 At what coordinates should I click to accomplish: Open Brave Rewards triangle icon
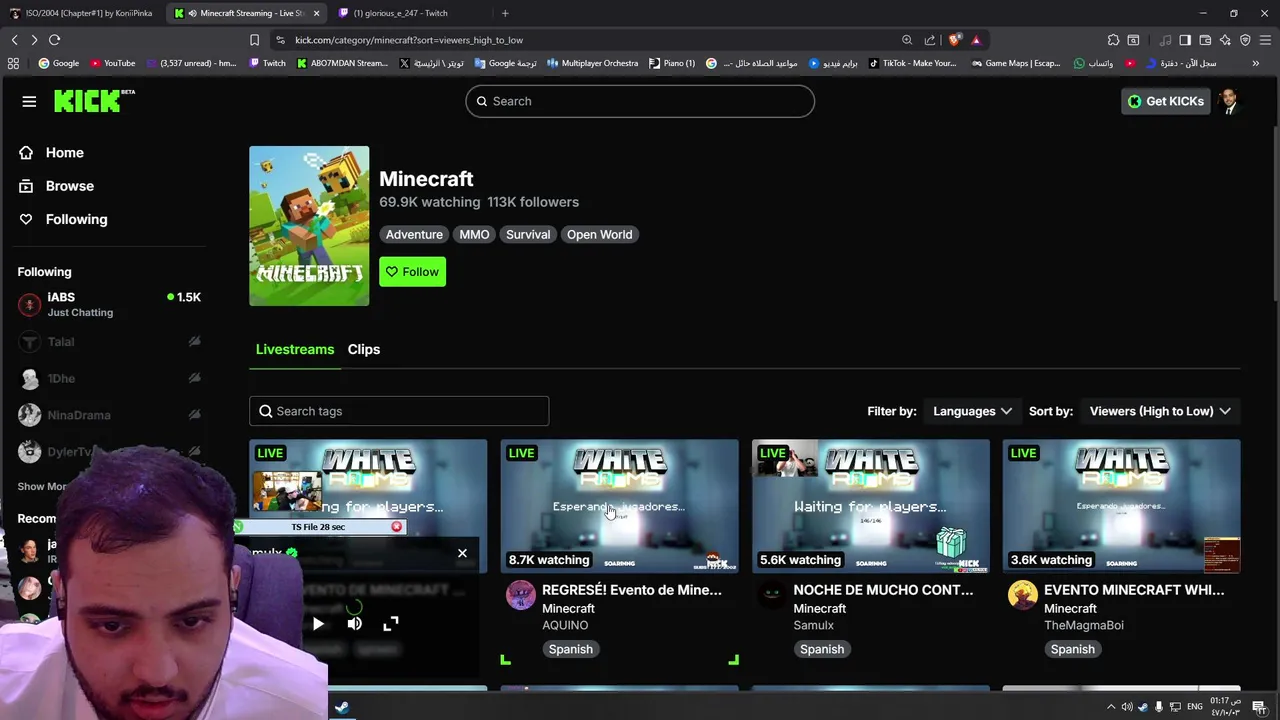pyautogui.click(x=976, y=40)
